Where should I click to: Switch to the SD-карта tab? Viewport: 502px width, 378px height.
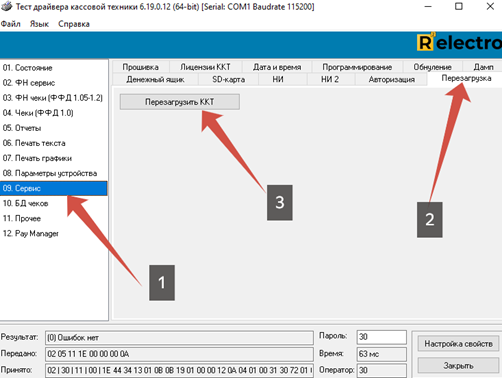[228, 79]
